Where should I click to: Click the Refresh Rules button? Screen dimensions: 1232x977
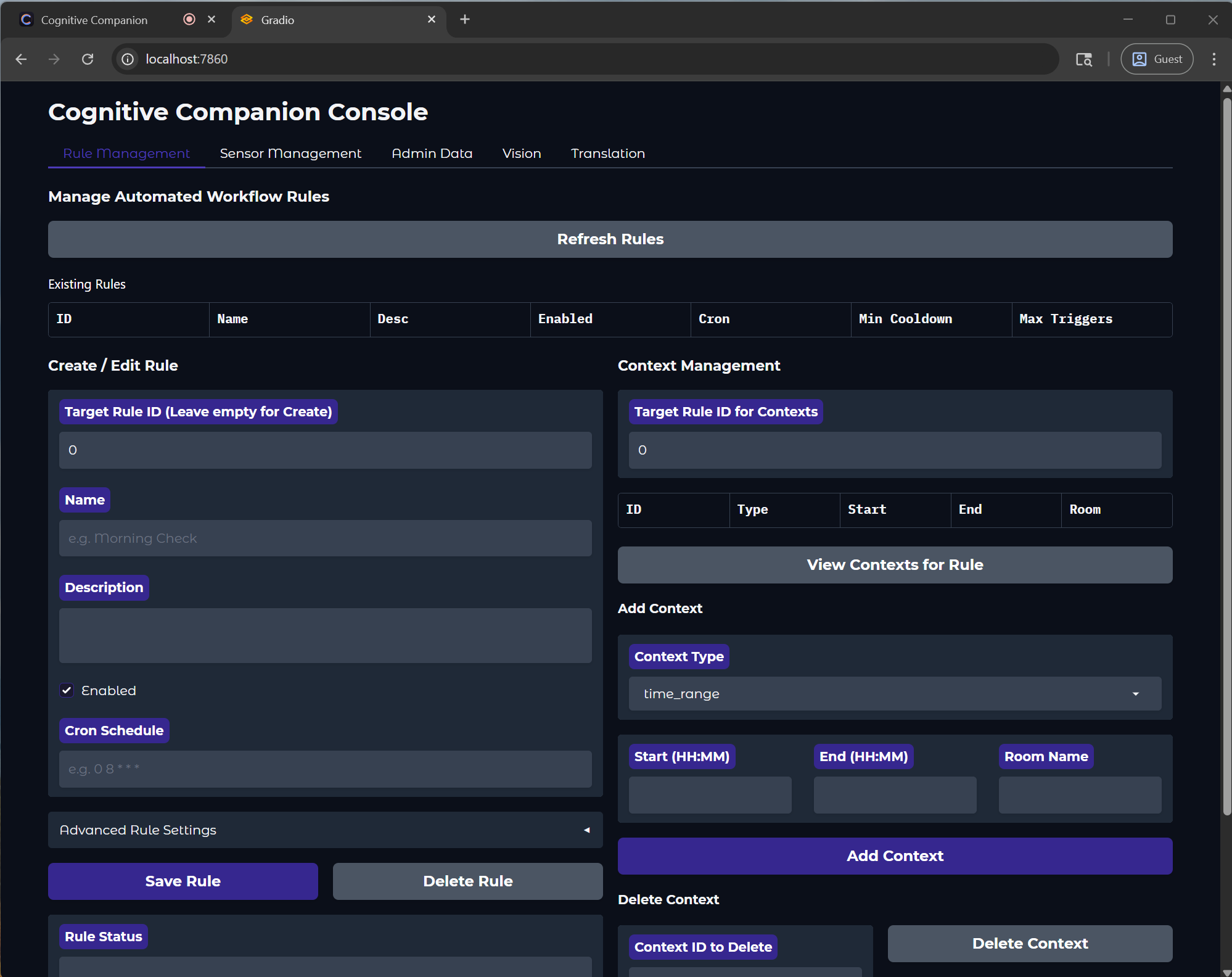[610, 239]
